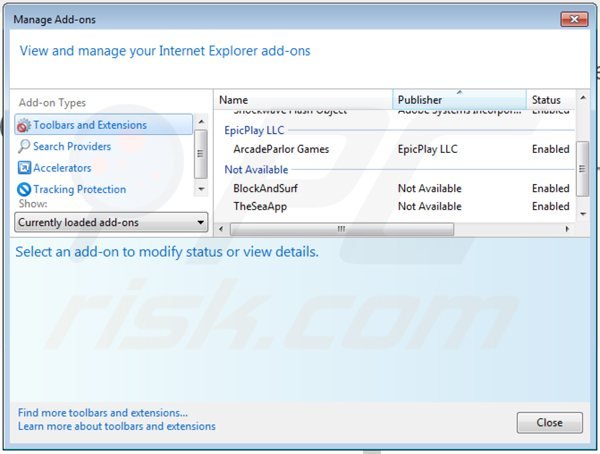Click horizontal scrollbar left arrow
The image size is (600, 454).
pyautogui.click(x=221, y=229)
